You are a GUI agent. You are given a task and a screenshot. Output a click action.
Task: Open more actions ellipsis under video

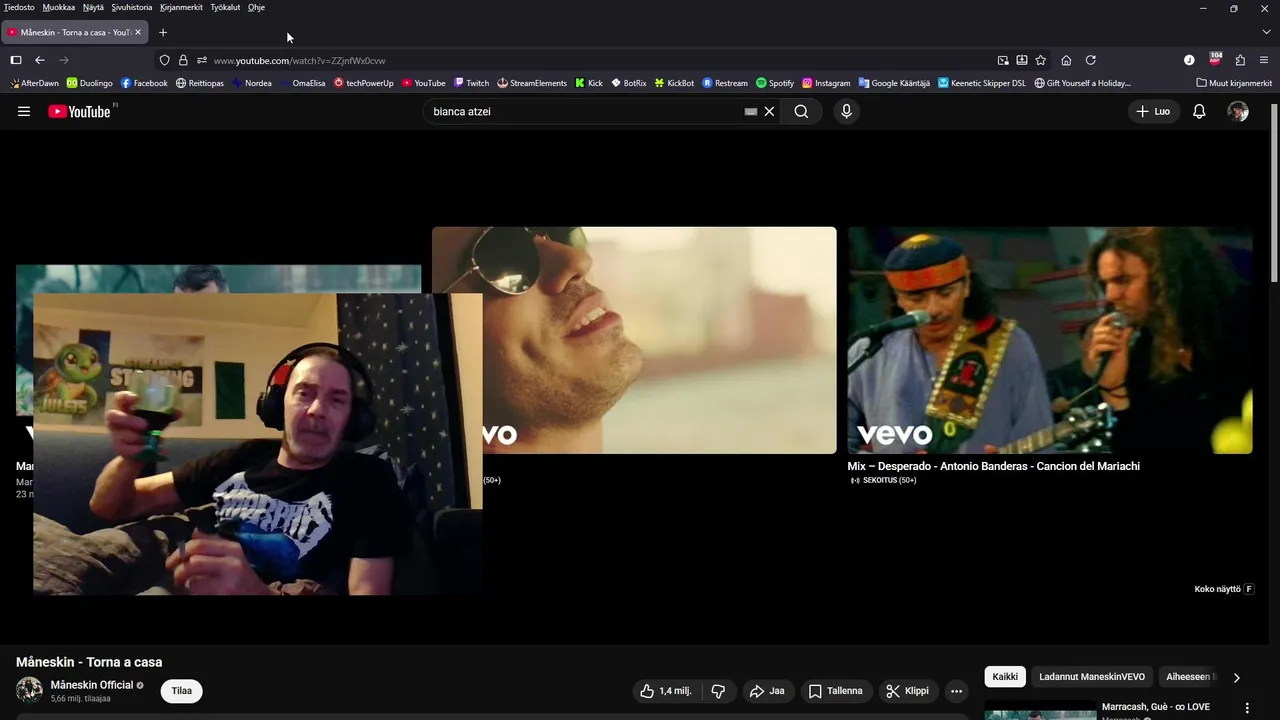(x=956, y=691)
